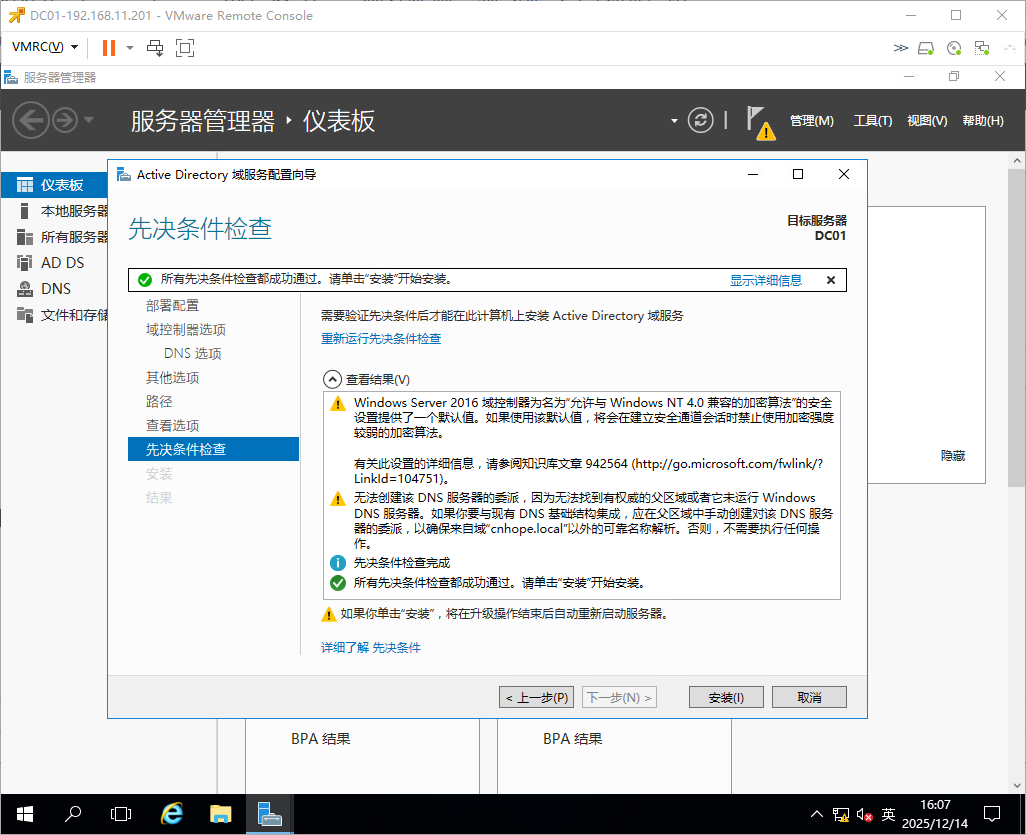
Task: Click the VMRC CD/DVD device icon
Action: pos(954,48)
